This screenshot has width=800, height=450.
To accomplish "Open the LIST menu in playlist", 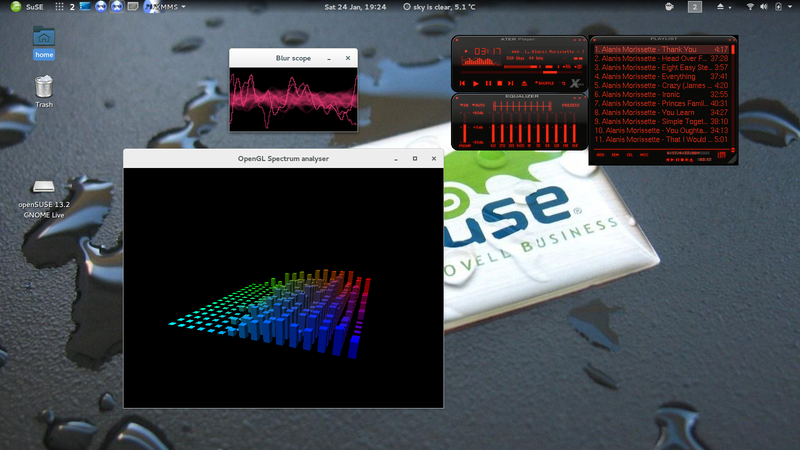I will pyautogui.click(x=721, y=155).
